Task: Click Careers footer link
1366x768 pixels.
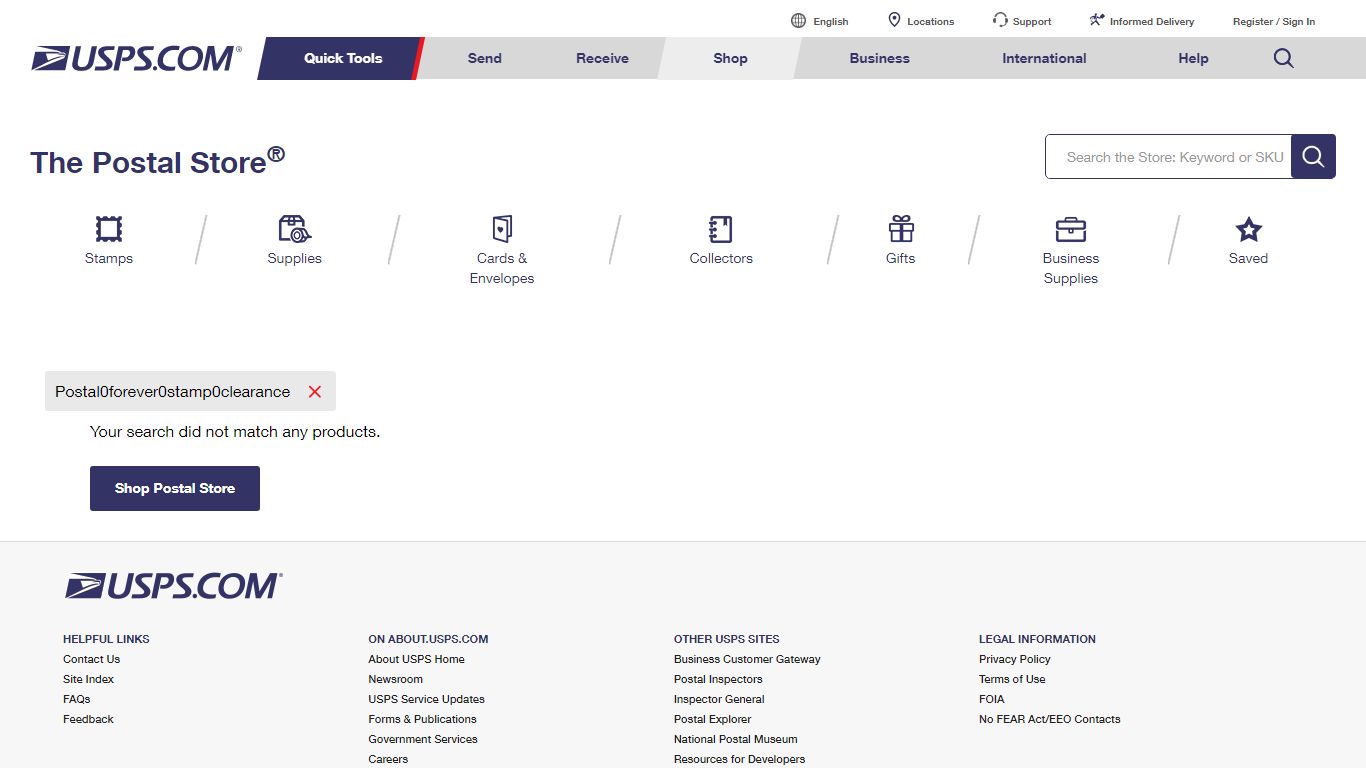Action: pos(388,759)
